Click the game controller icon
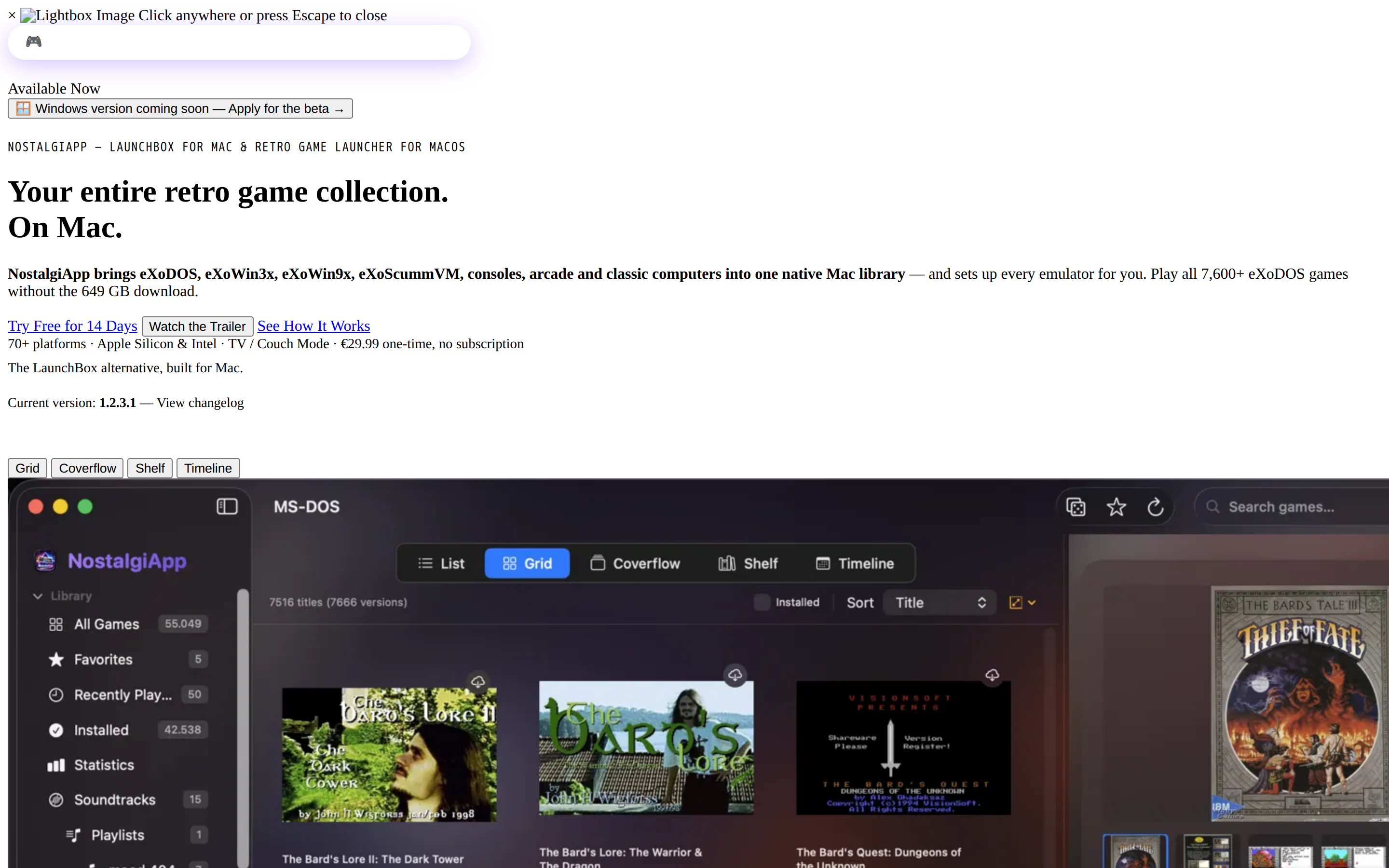Viewport: 1389px width, 868px height. (x=34, y=41)
